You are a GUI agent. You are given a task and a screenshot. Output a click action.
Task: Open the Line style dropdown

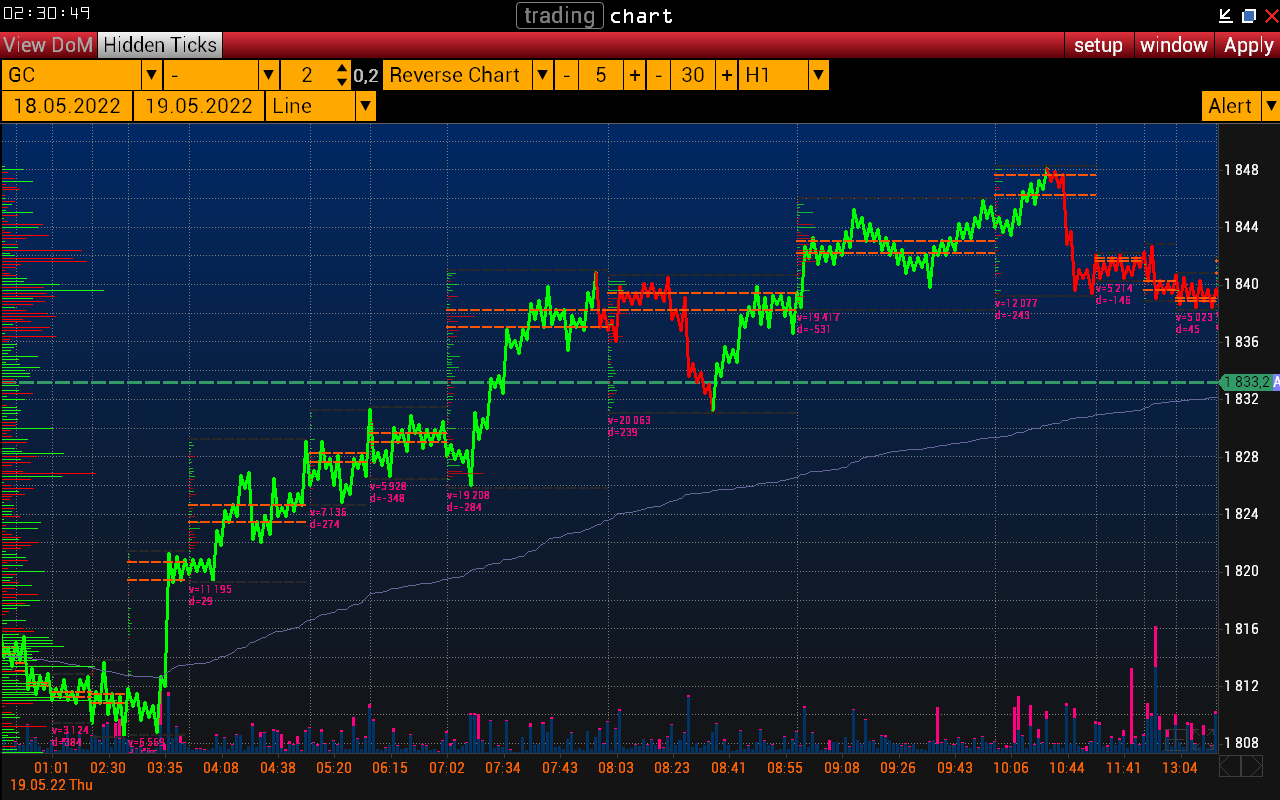tap(365, 106)
